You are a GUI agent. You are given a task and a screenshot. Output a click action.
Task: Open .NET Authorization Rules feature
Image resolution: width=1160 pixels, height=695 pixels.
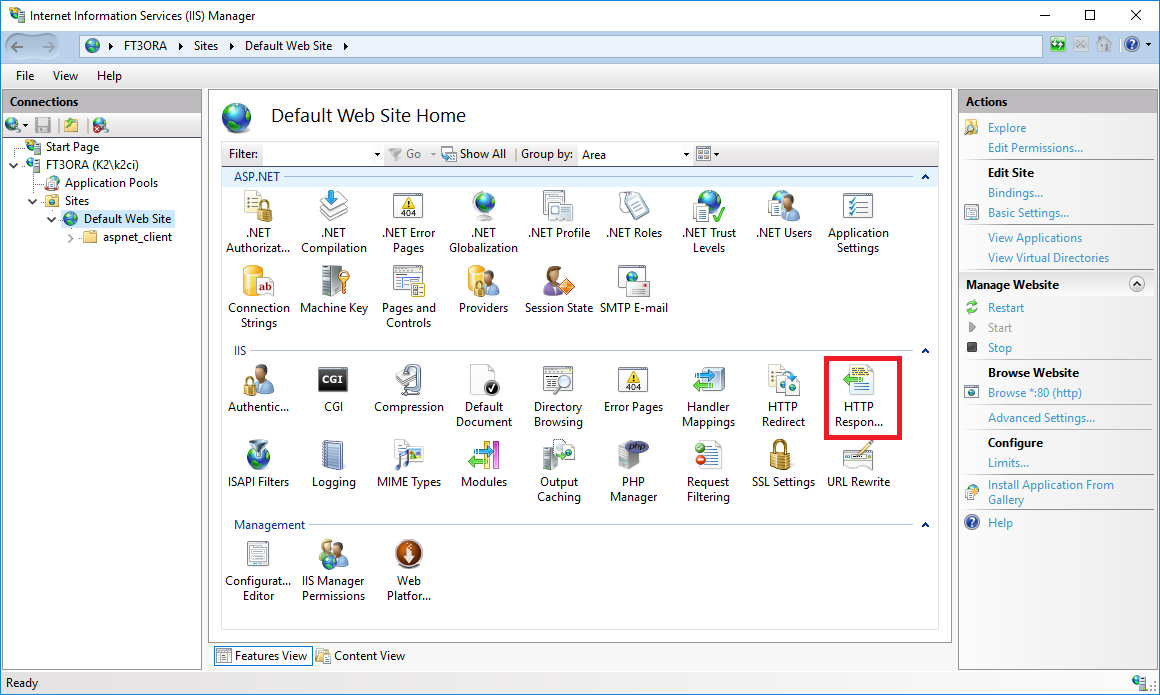(x=258, y=221)
